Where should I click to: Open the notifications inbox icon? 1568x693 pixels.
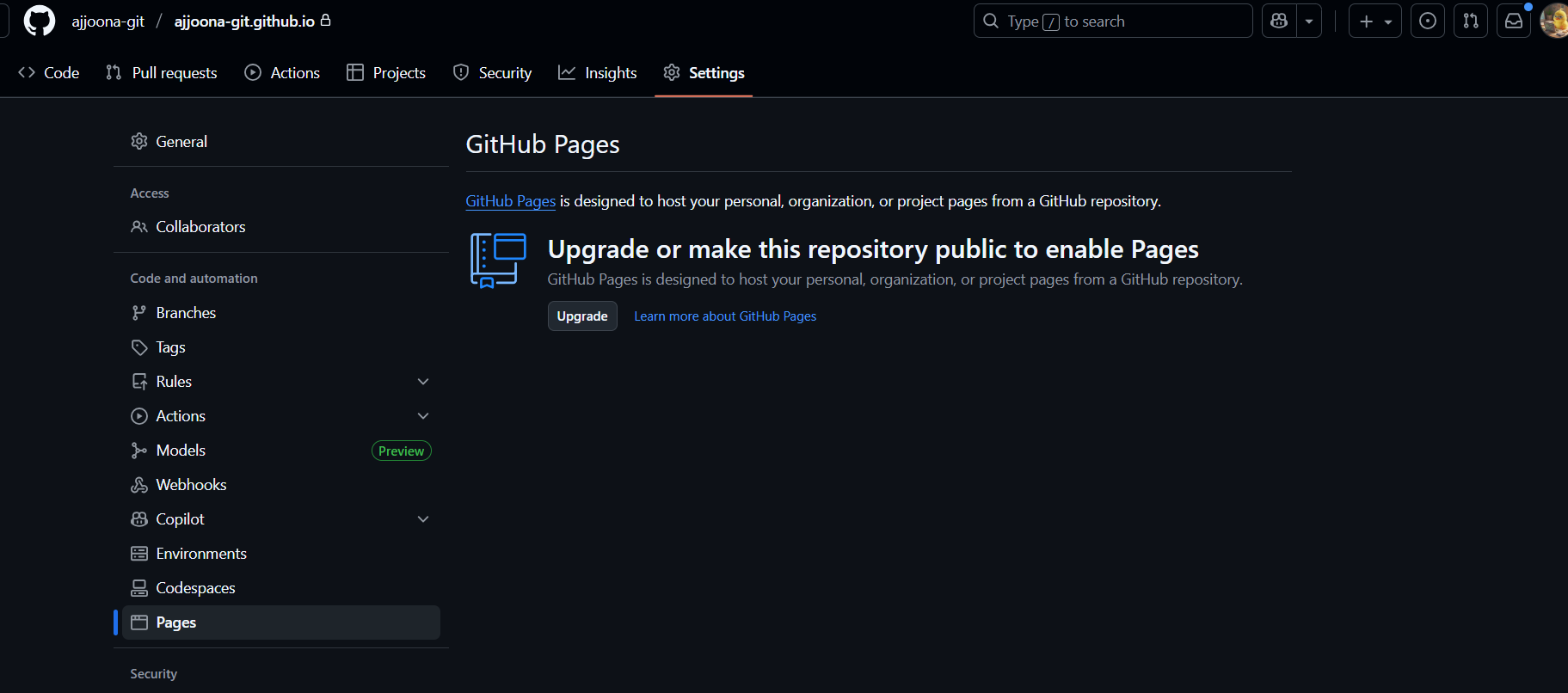(x=1513, y=21)
